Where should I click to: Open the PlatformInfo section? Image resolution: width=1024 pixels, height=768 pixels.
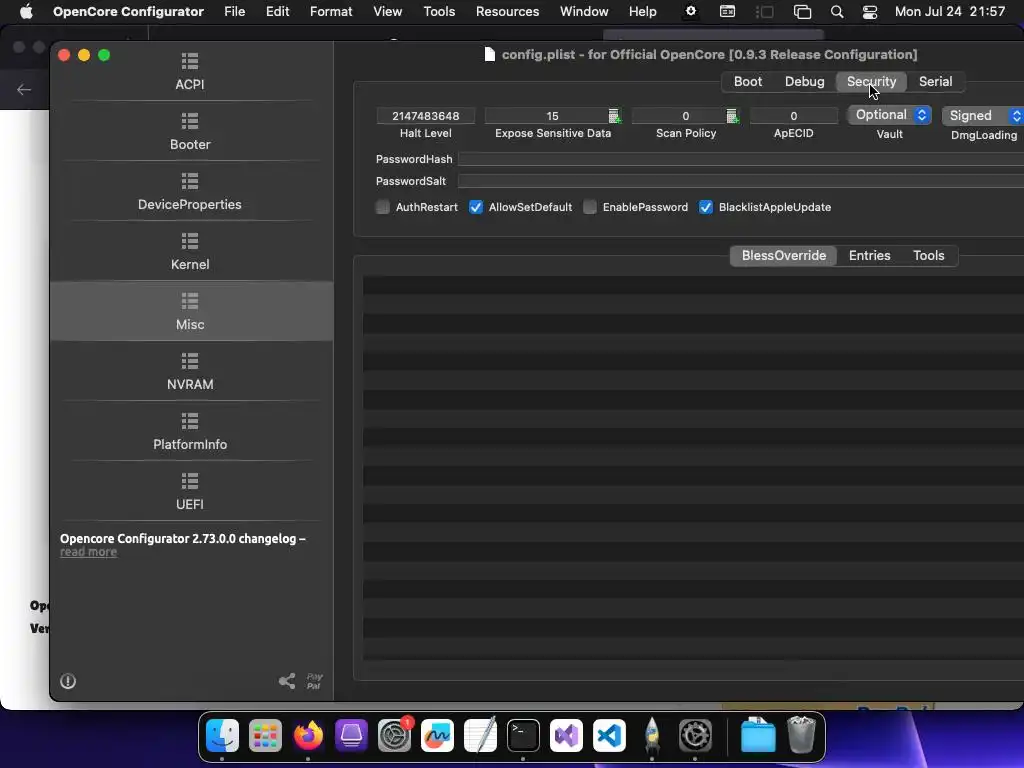pyautogui.click(x=190, y=432)
